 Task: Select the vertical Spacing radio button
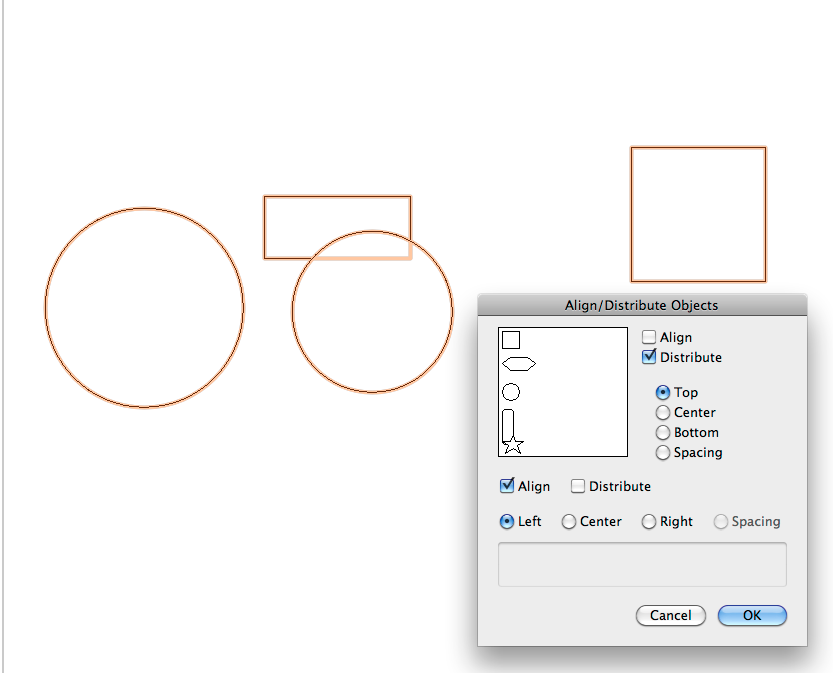coord(662,453)
